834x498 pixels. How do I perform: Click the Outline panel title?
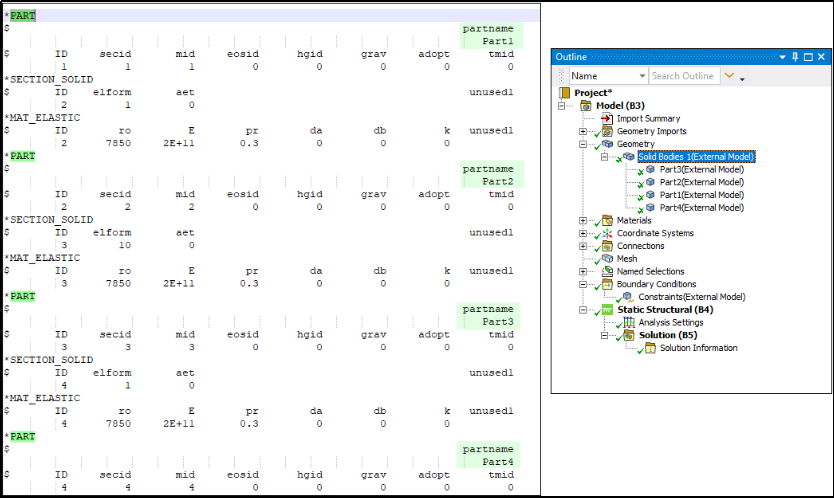pyautogui.click(x=571, y=57)
